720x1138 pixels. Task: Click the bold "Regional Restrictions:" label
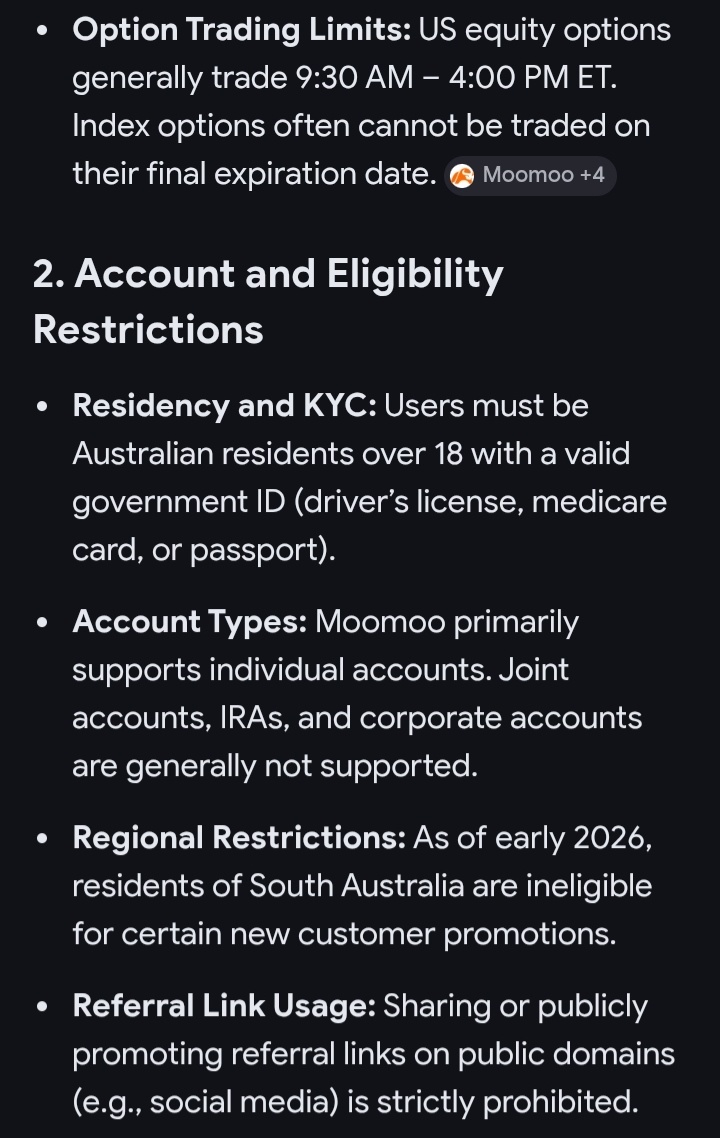[240, 838]
